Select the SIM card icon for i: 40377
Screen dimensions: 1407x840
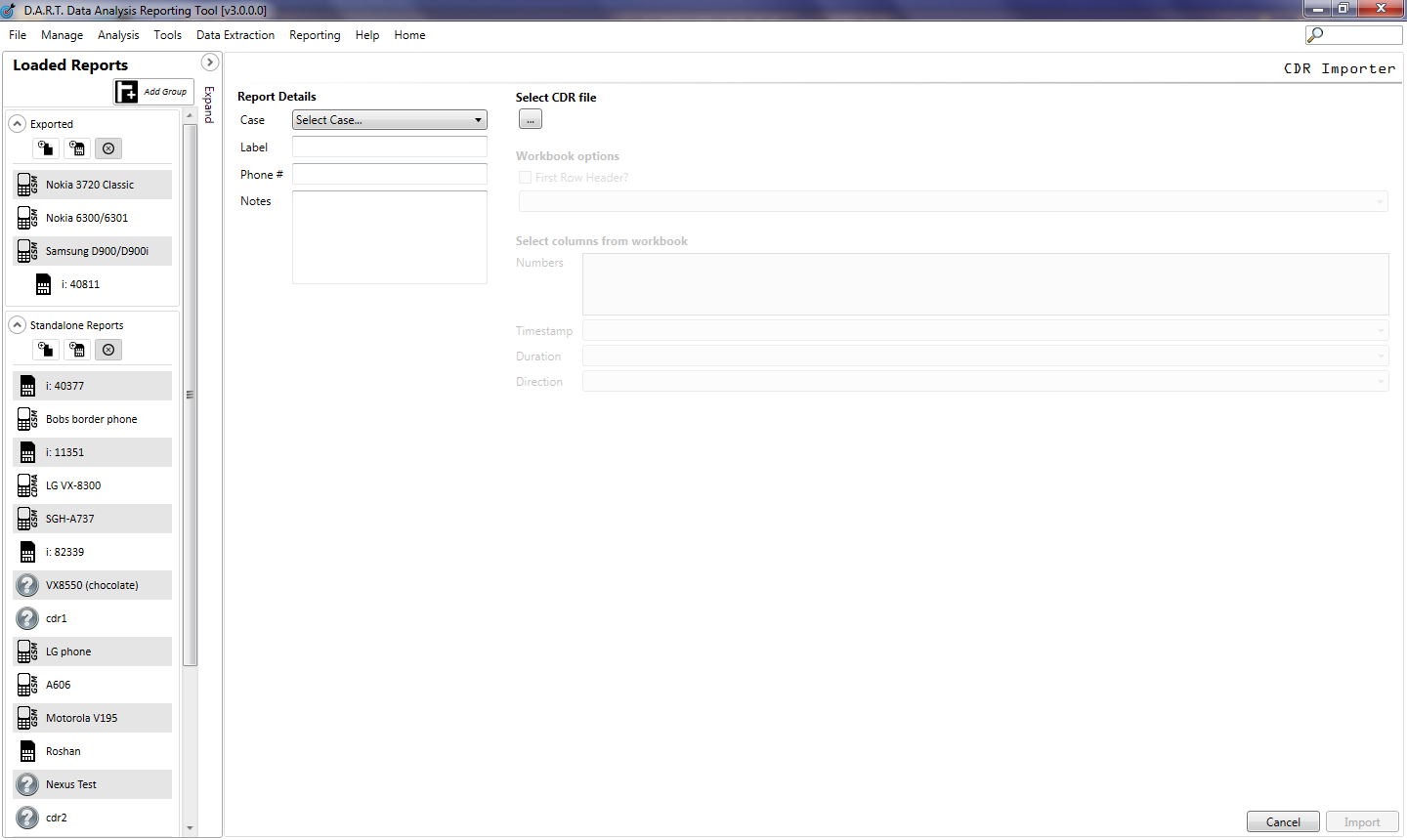coord(27,386)
